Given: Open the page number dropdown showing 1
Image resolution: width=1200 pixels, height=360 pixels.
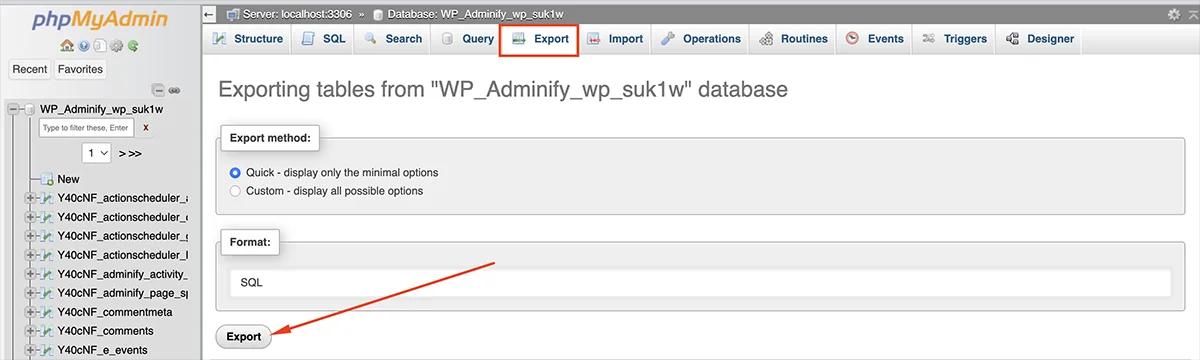Looking at the screenshot, I should (97, 153).
